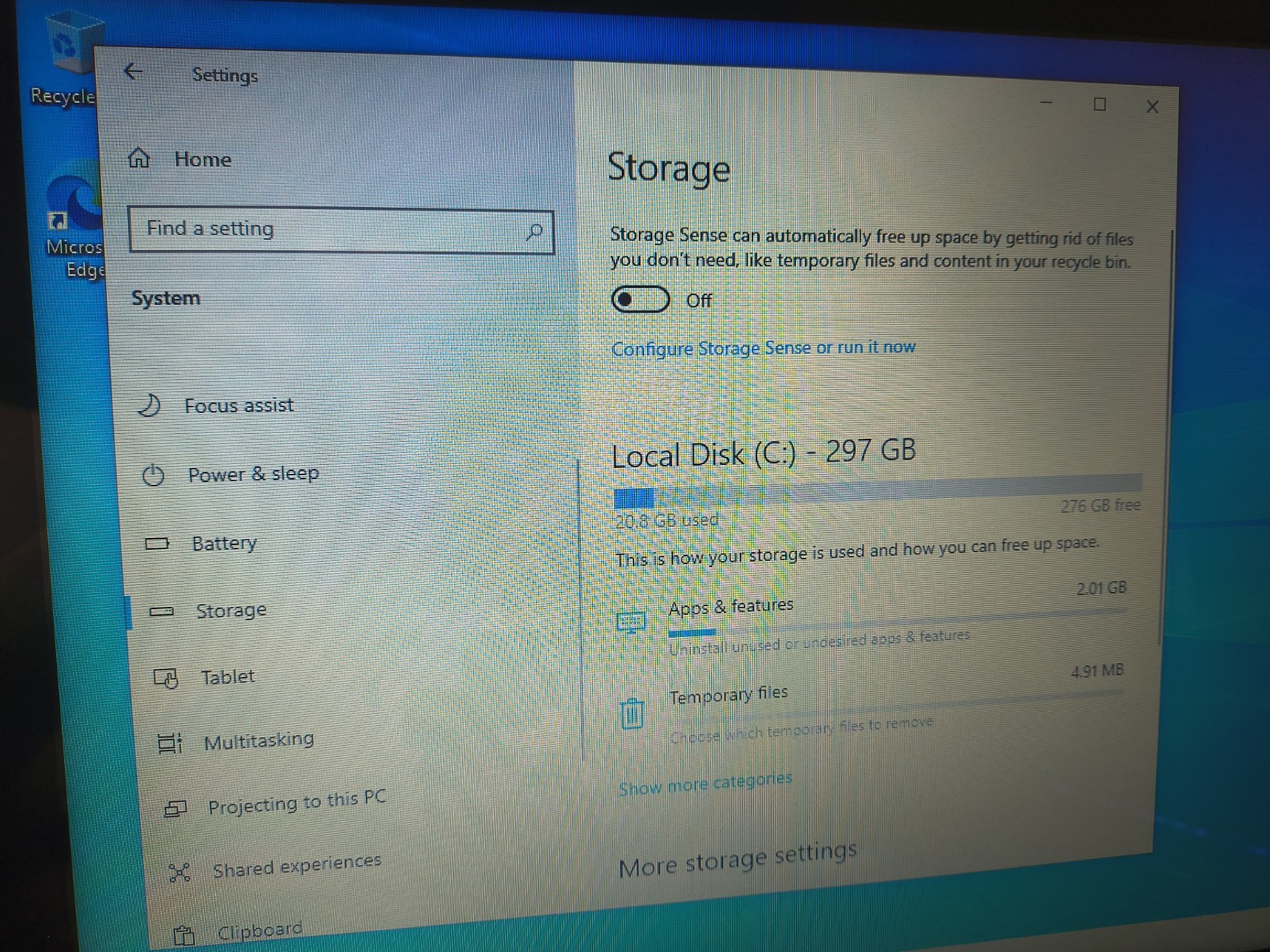Maximize the Settings window
The height and width of the screenshot is (952, 1270).
[1100, 104]
